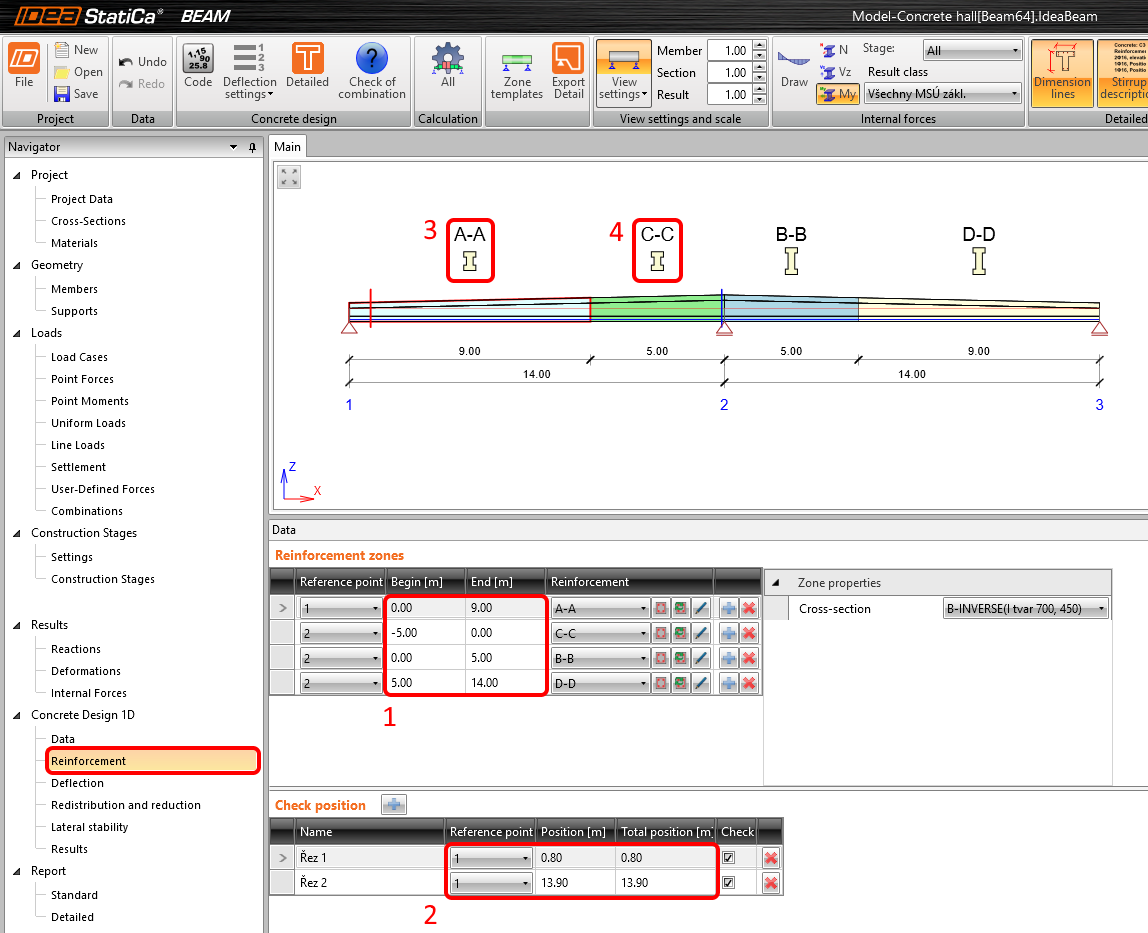1148x933 pixels.
Task: Open the Navigator panel options arrow
Action: coord(234,147)
